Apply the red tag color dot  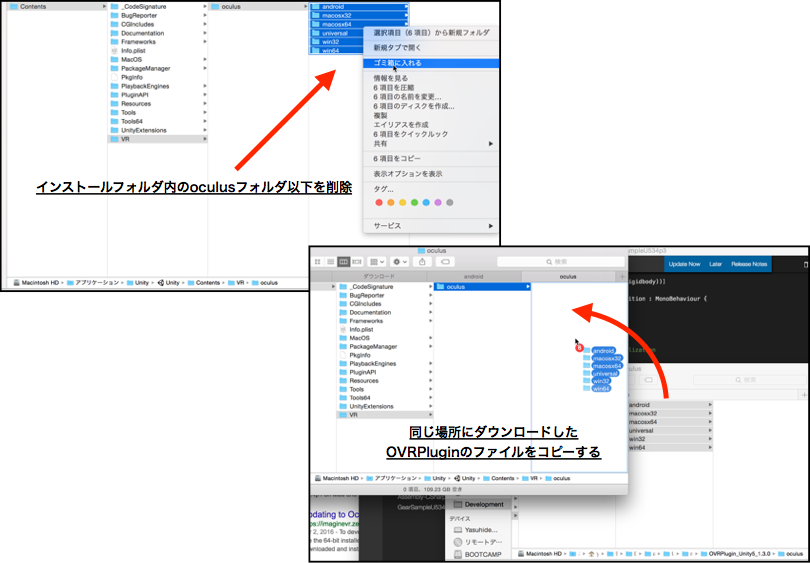tap(379, 202)
